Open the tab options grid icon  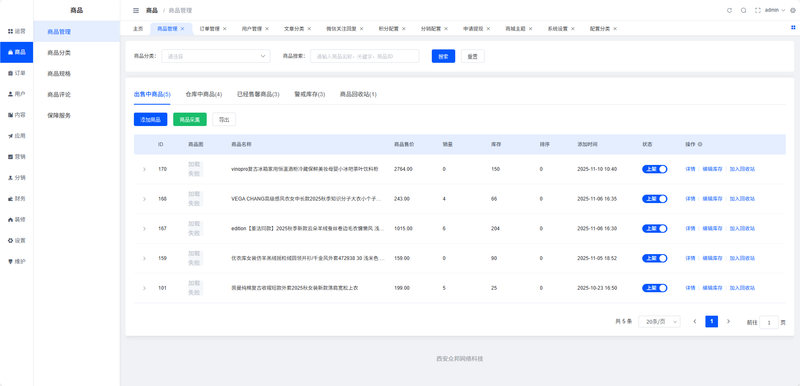coord(793,28)
